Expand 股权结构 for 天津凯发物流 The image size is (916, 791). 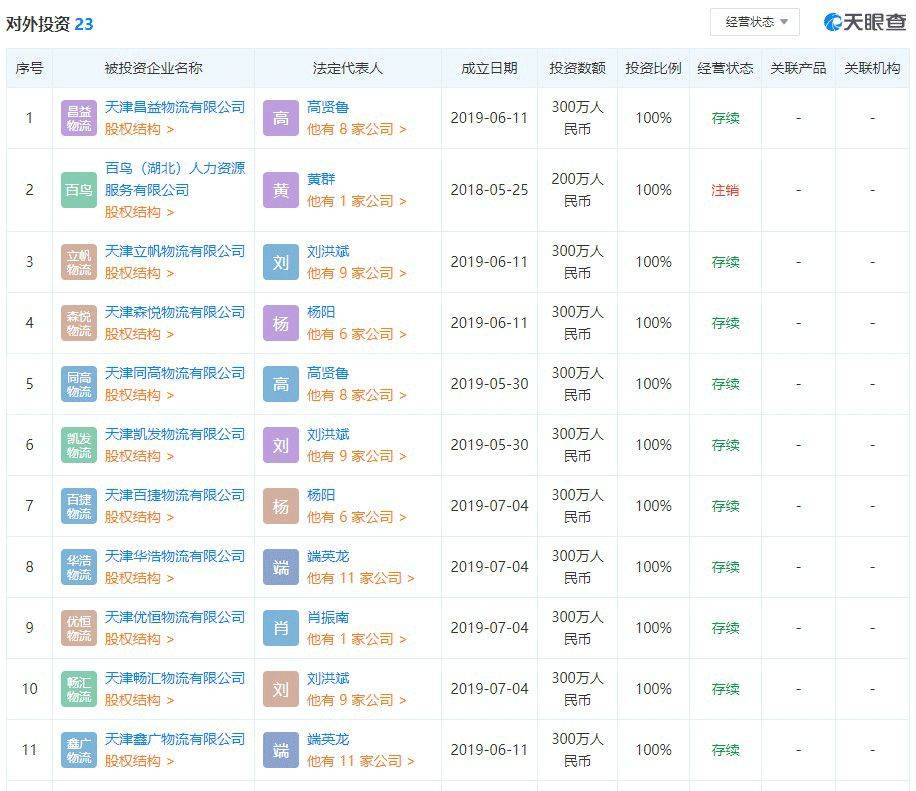139,456
